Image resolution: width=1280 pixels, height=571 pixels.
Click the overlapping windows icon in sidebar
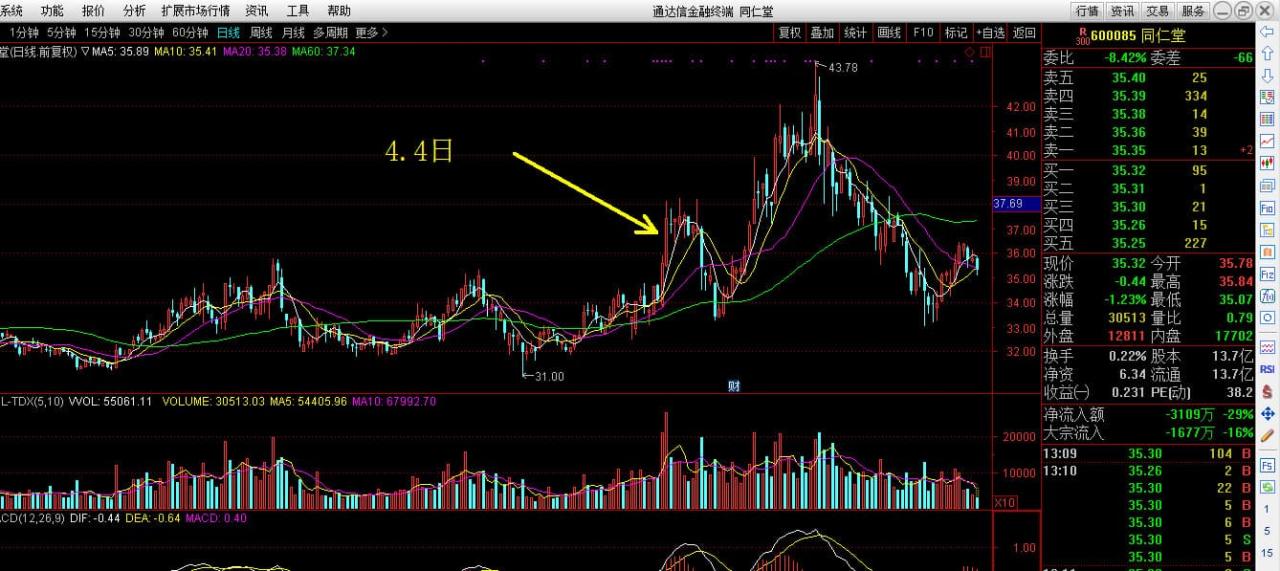pyautogui.click(x=1267, y=185)
